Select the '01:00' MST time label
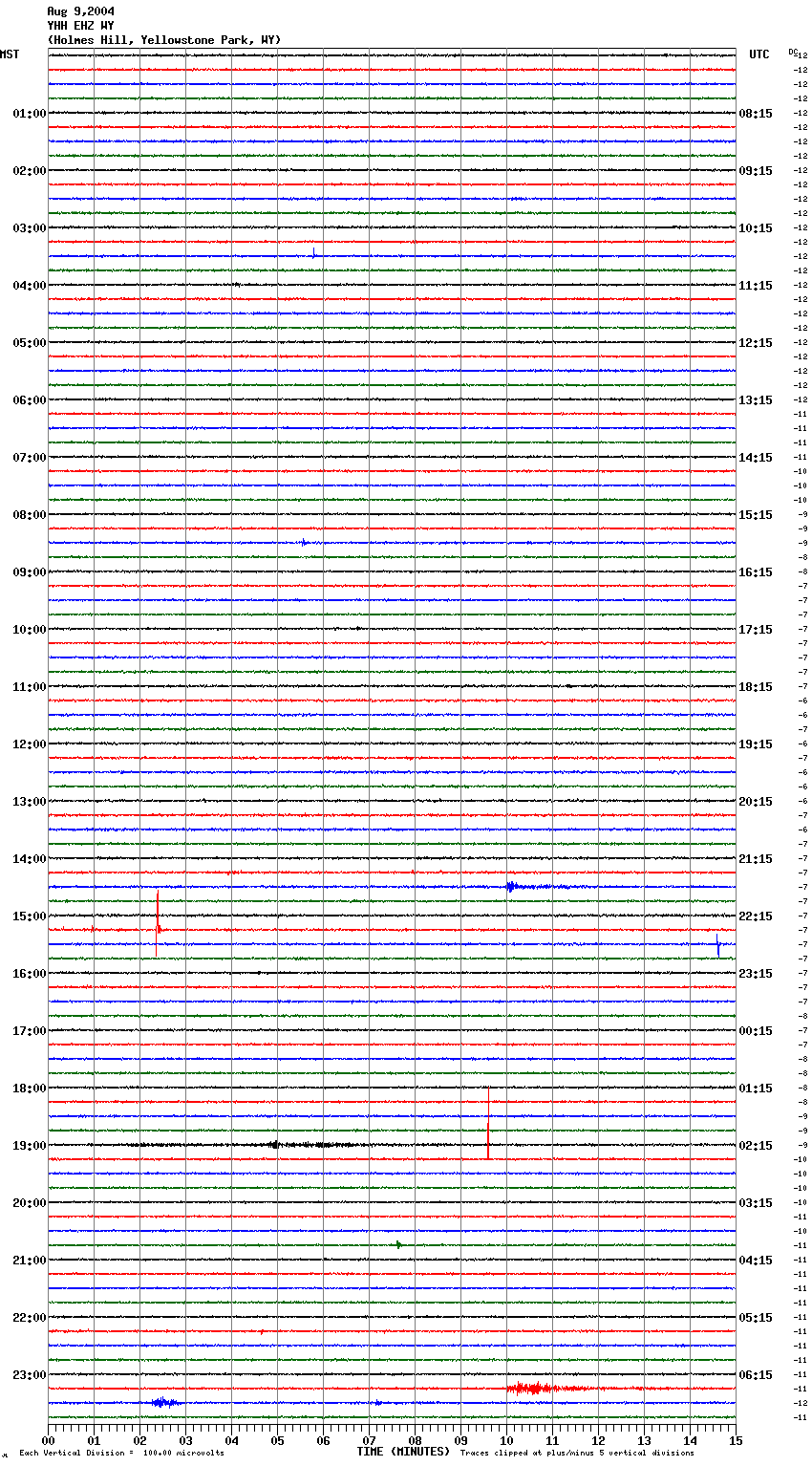 [30, 114]
